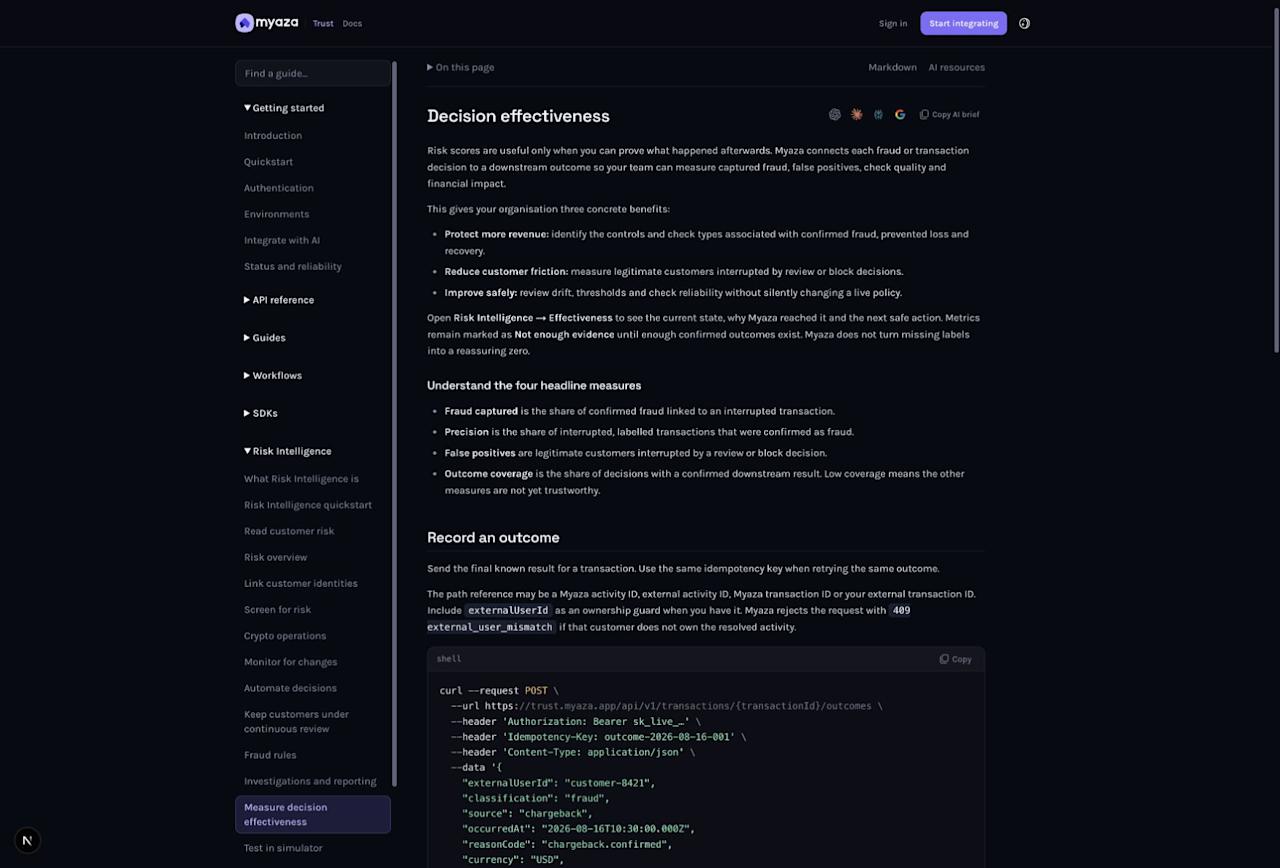This screenshot has width=1280, height=868.
Task: Open the Authentication page
Action: [279, 188]
